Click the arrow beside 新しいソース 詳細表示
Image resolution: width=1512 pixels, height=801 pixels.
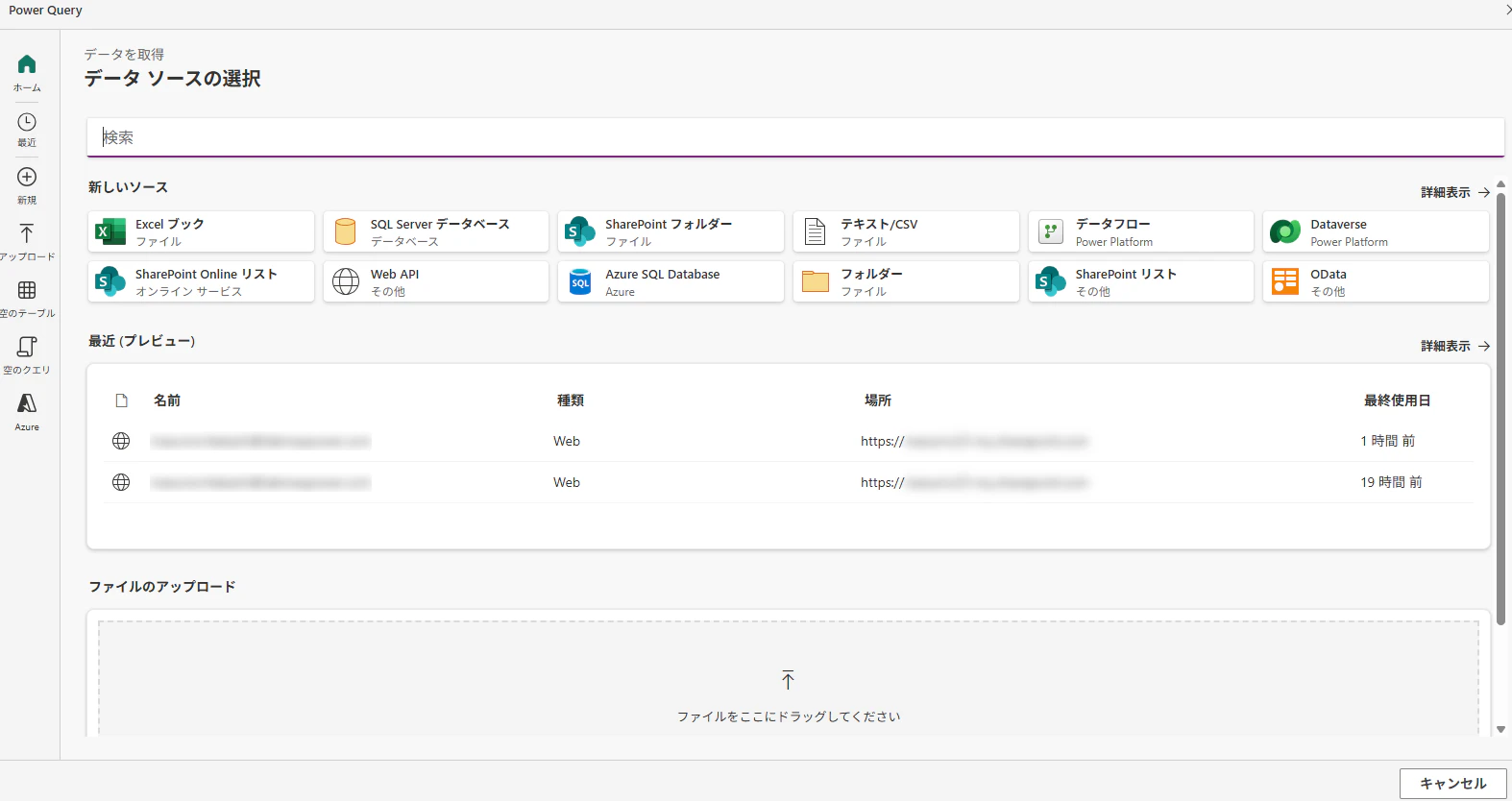[x=1484, y=192]
